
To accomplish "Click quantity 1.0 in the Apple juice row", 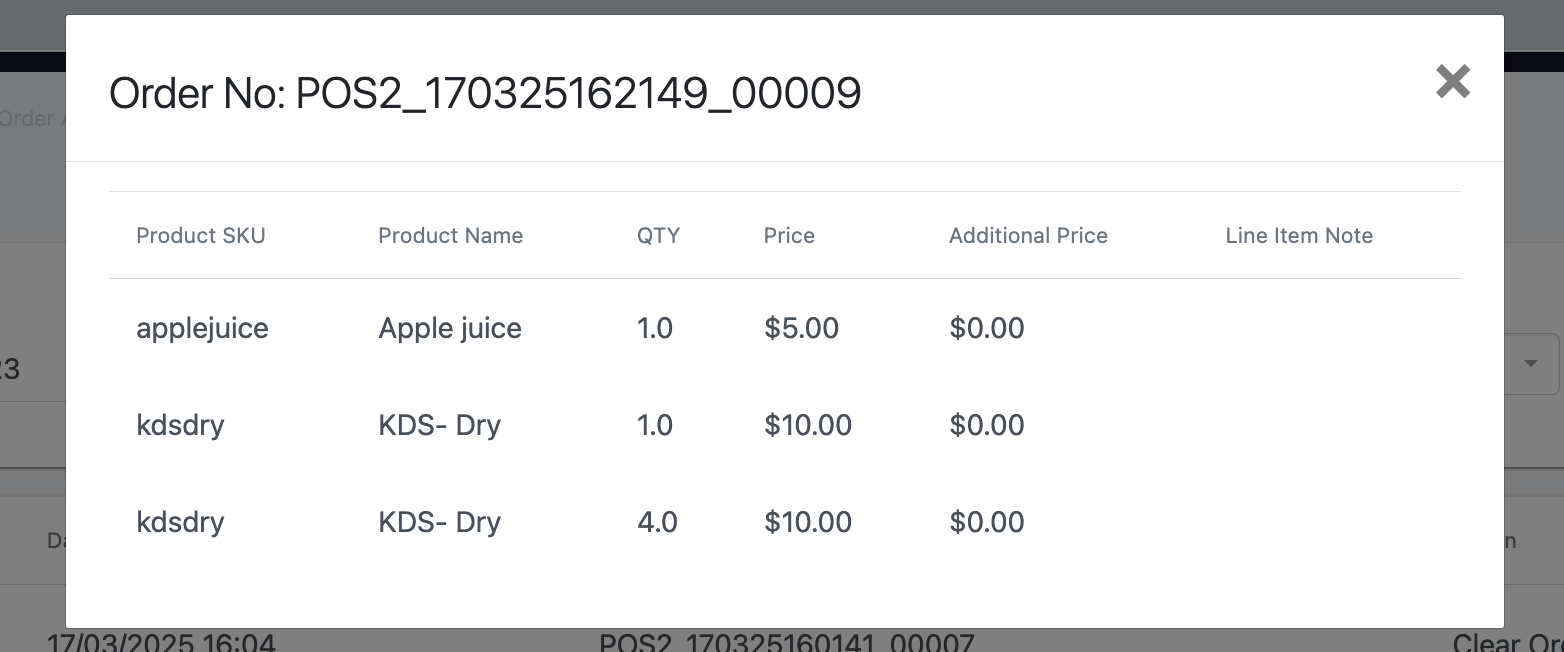I will (x=655, y=328).
